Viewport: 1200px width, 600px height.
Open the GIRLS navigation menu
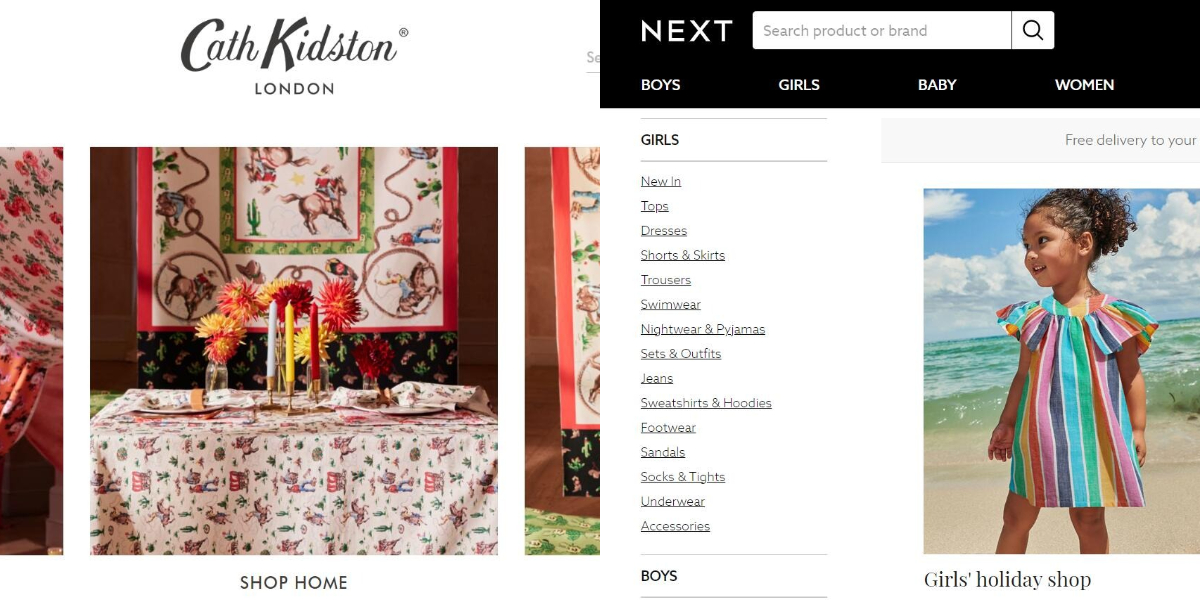tap(799, 85)
